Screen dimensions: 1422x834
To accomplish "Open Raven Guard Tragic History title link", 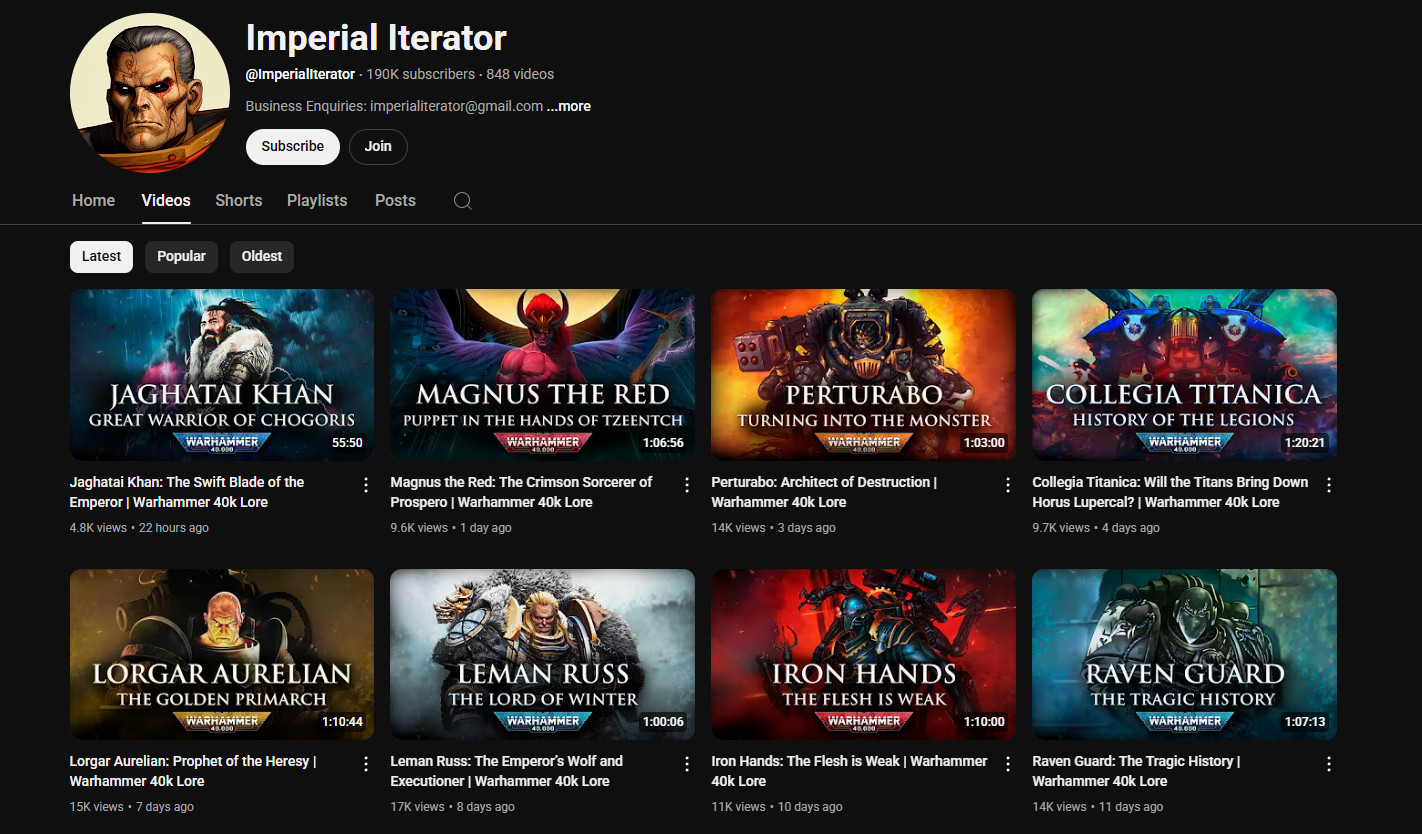I will (1136, 771).
